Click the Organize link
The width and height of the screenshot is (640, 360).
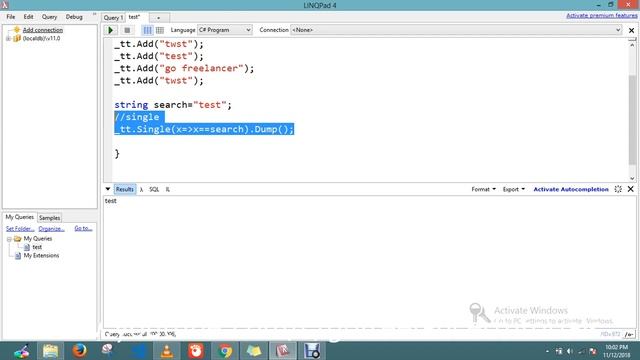51,229
